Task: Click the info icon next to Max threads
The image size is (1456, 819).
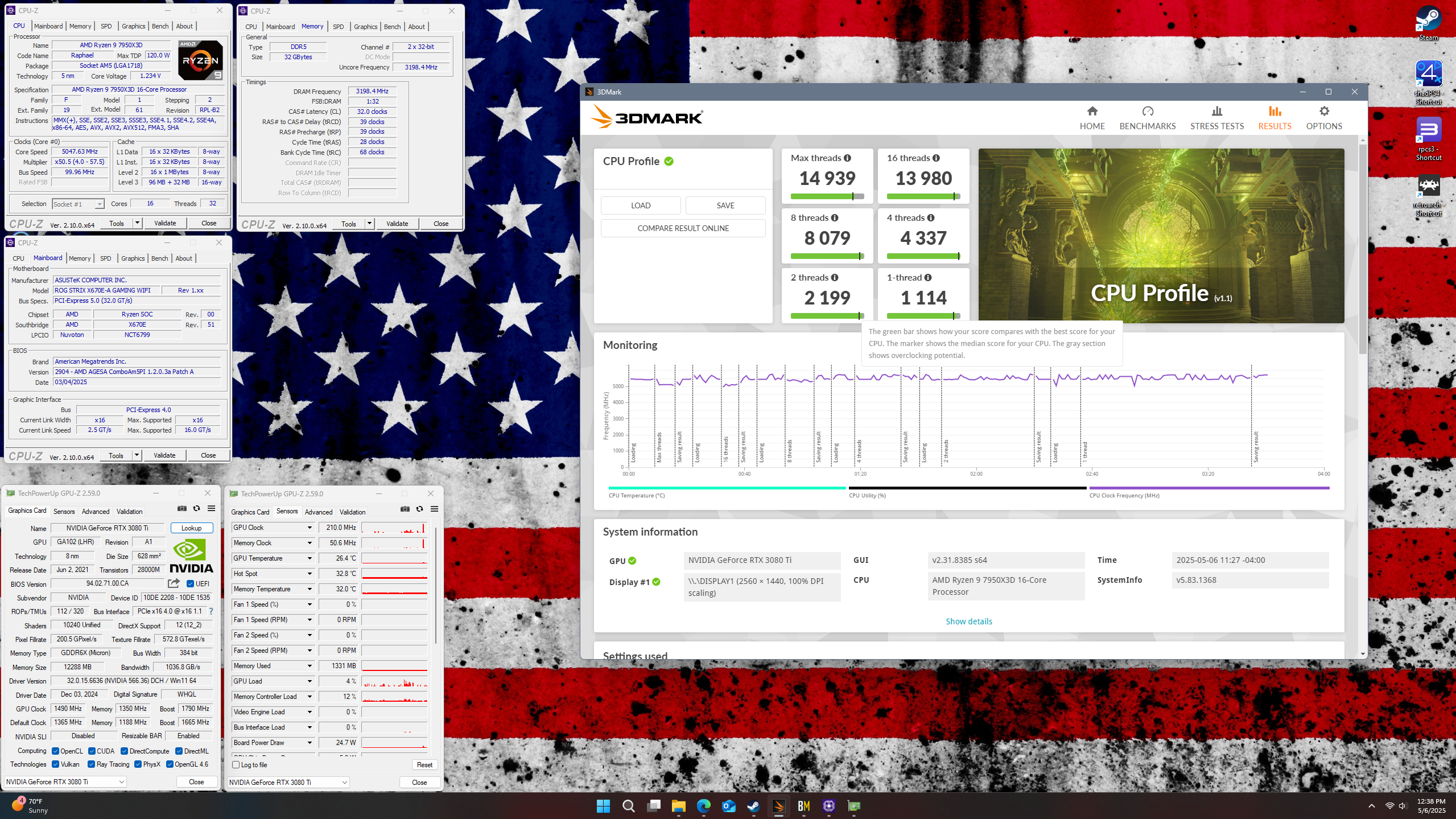Action: pos(847,158)
